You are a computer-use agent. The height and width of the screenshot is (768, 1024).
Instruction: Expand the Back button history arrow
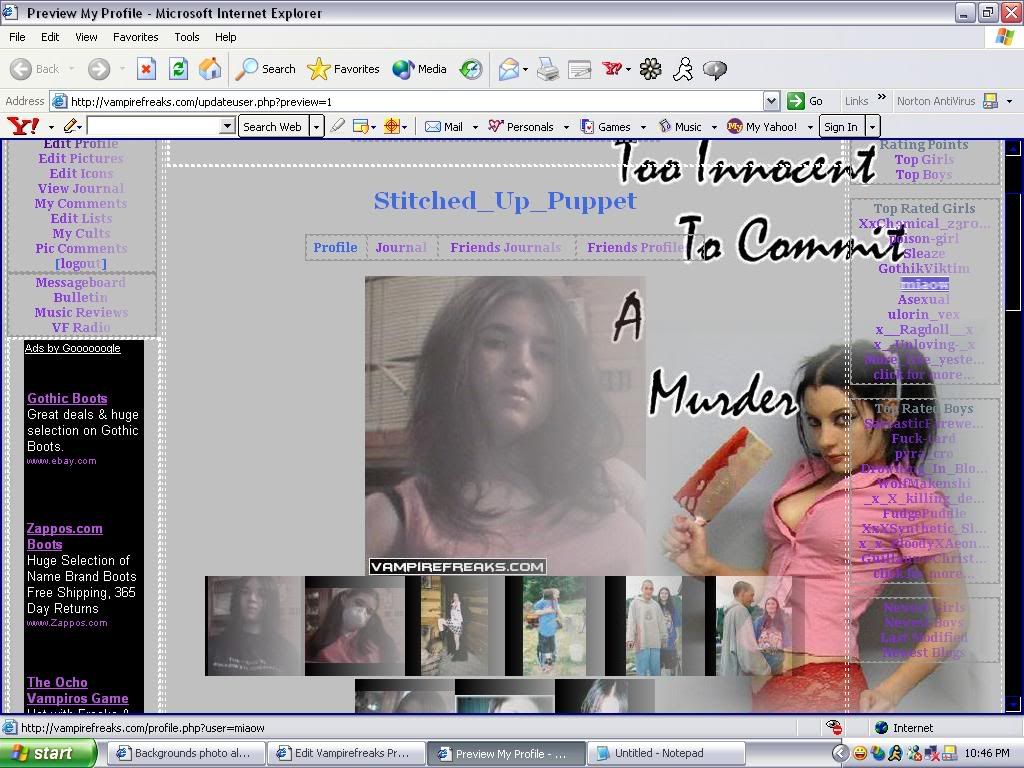[71, 69]
